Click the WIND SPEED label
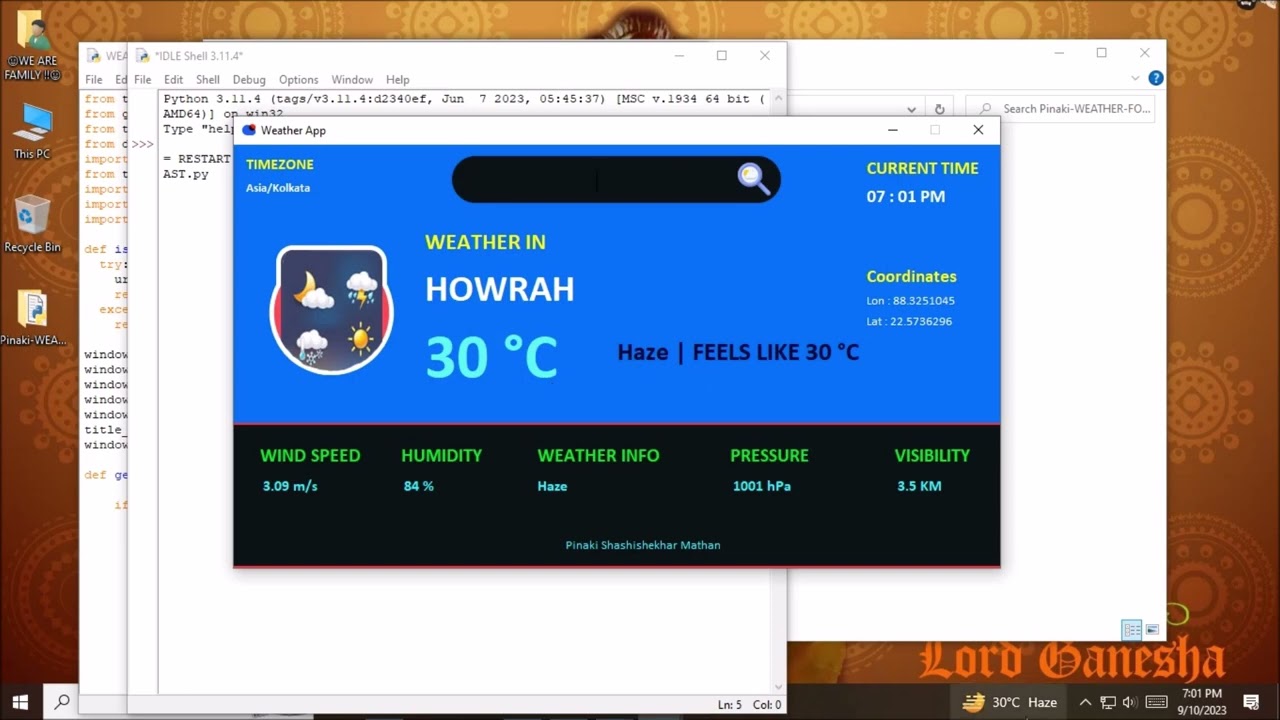Image resolution: width=1280 pixels, height=720 pixels. click(x=310, y=456)
